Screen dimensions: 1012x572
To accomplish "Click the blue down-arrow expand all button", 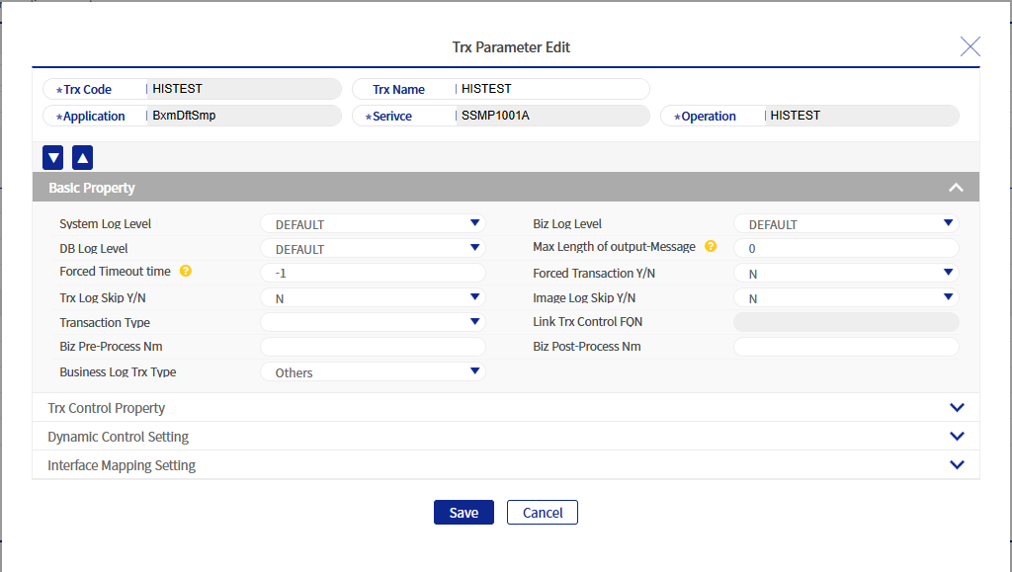I will (53, 157).
